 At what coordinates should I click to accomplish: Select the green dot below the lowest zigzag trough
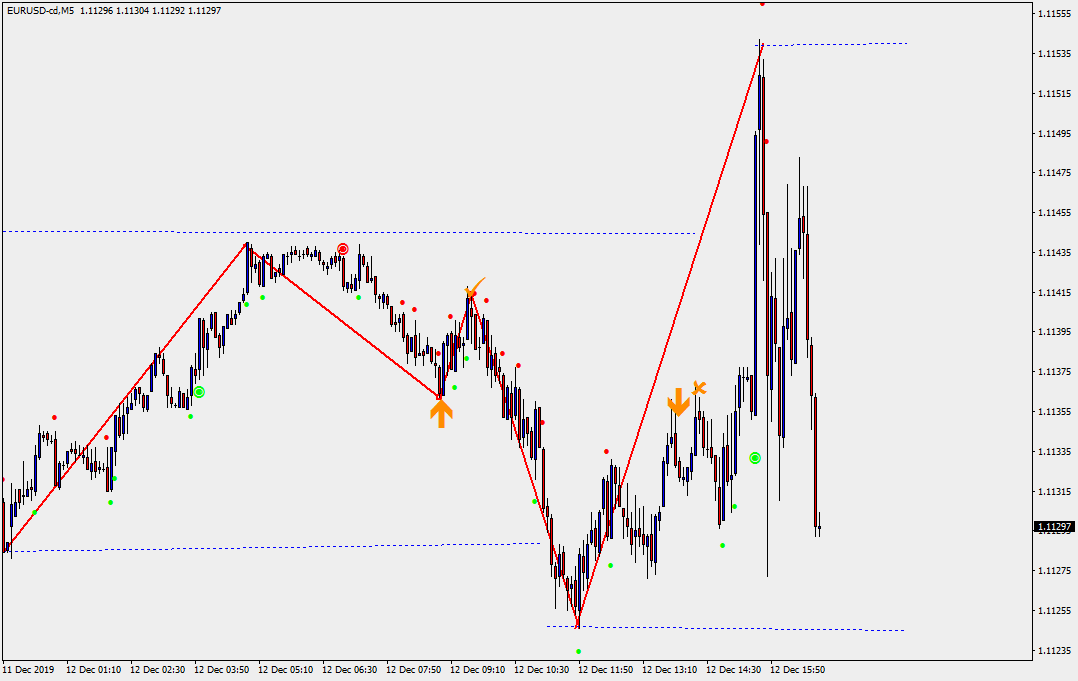coord(578,651)
